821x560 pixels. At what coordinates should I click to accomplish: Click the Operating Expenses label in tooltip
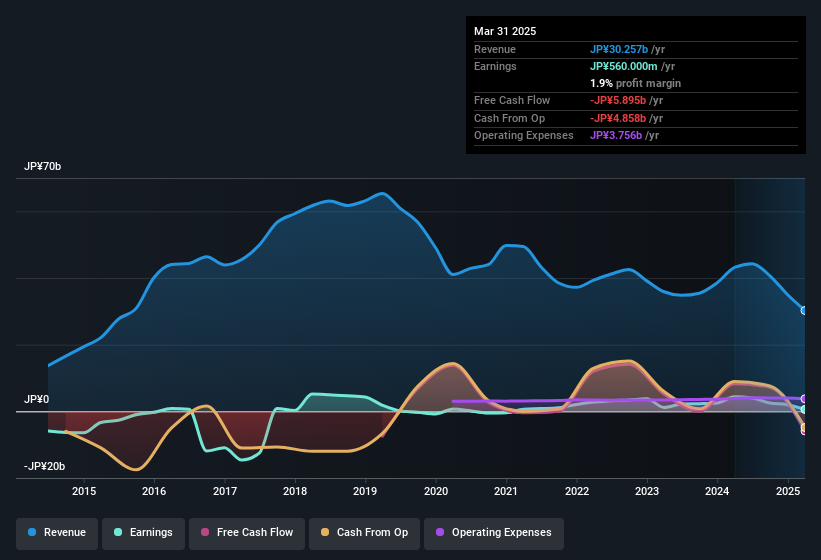[524, 136]
